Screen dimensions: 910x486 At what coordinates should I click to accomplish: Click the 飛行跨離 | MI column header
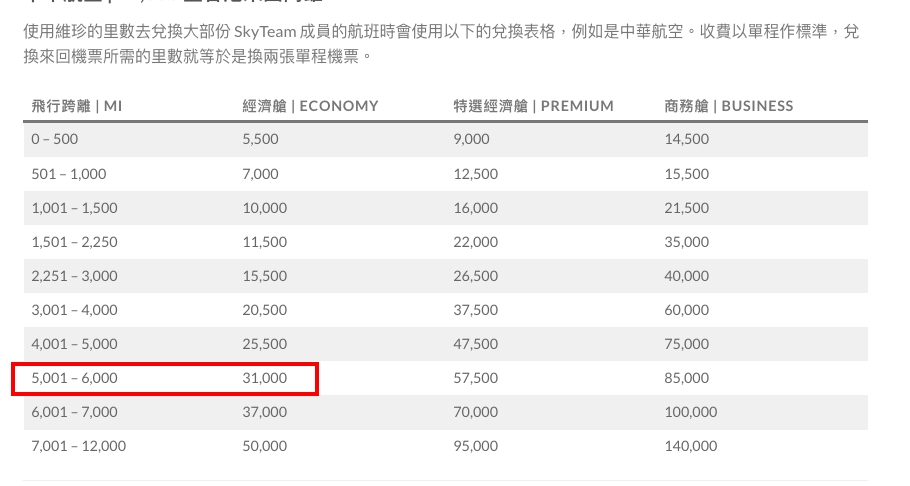pyautogui.click(x=77, y=106)
